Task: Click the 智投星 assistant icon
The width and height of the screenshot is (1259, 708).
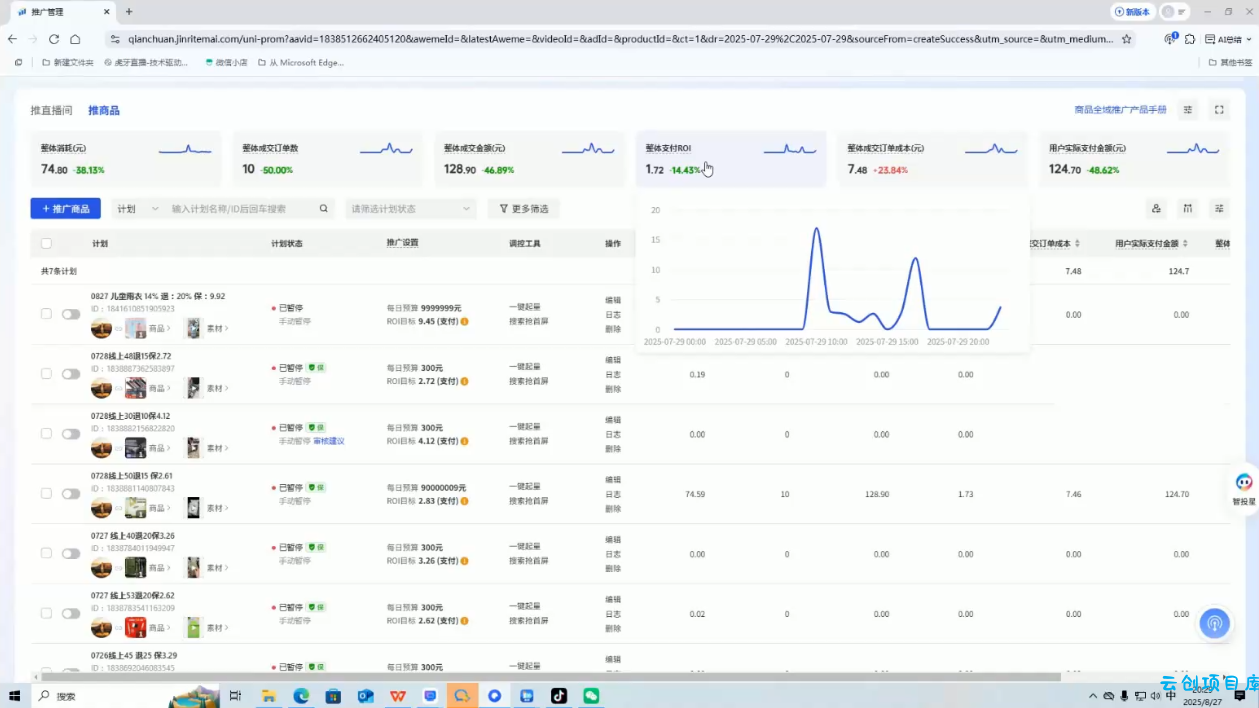Action: [1243, 483]
